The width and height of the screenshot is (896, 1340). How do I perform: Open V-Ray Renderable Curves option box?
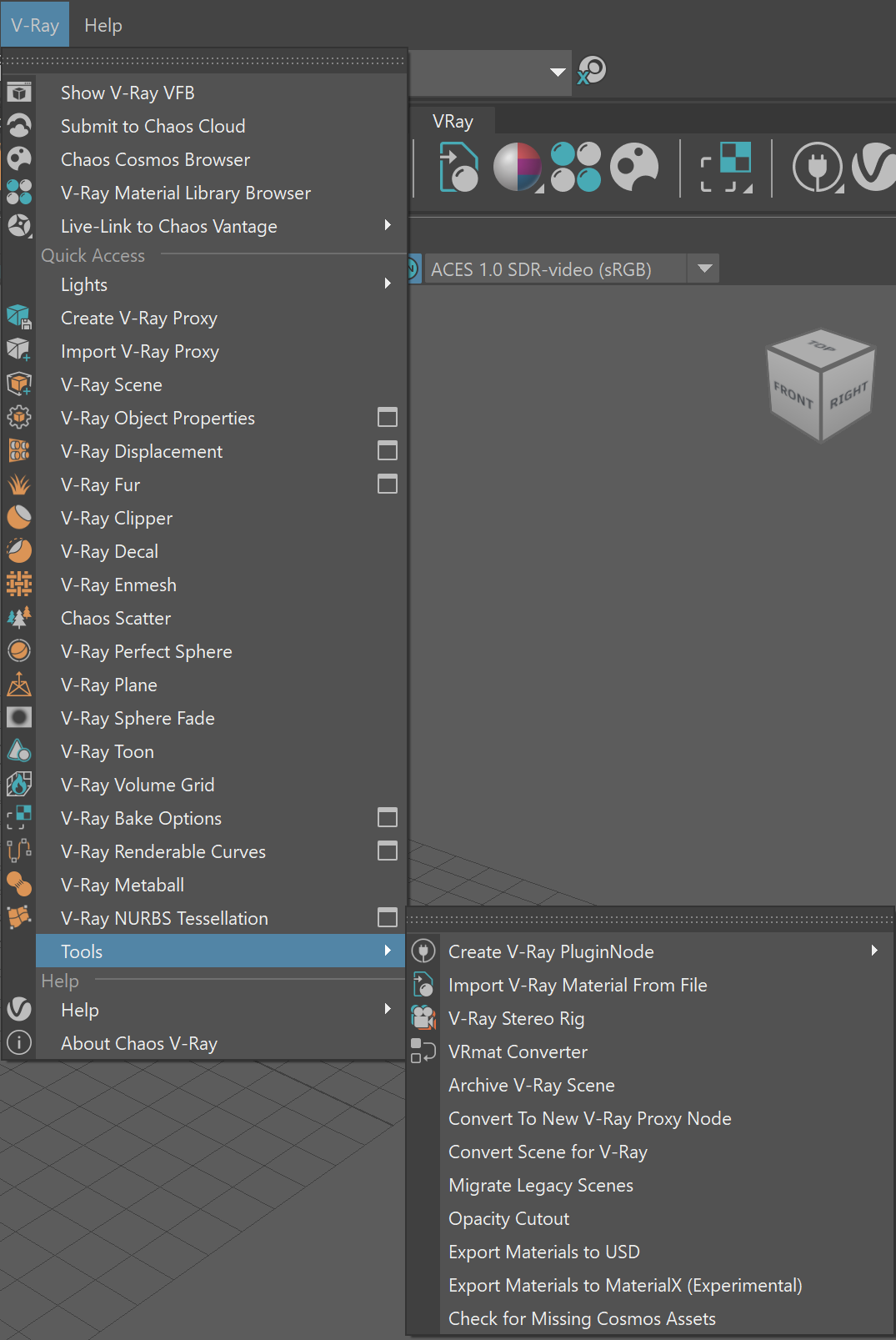(388, 851)
